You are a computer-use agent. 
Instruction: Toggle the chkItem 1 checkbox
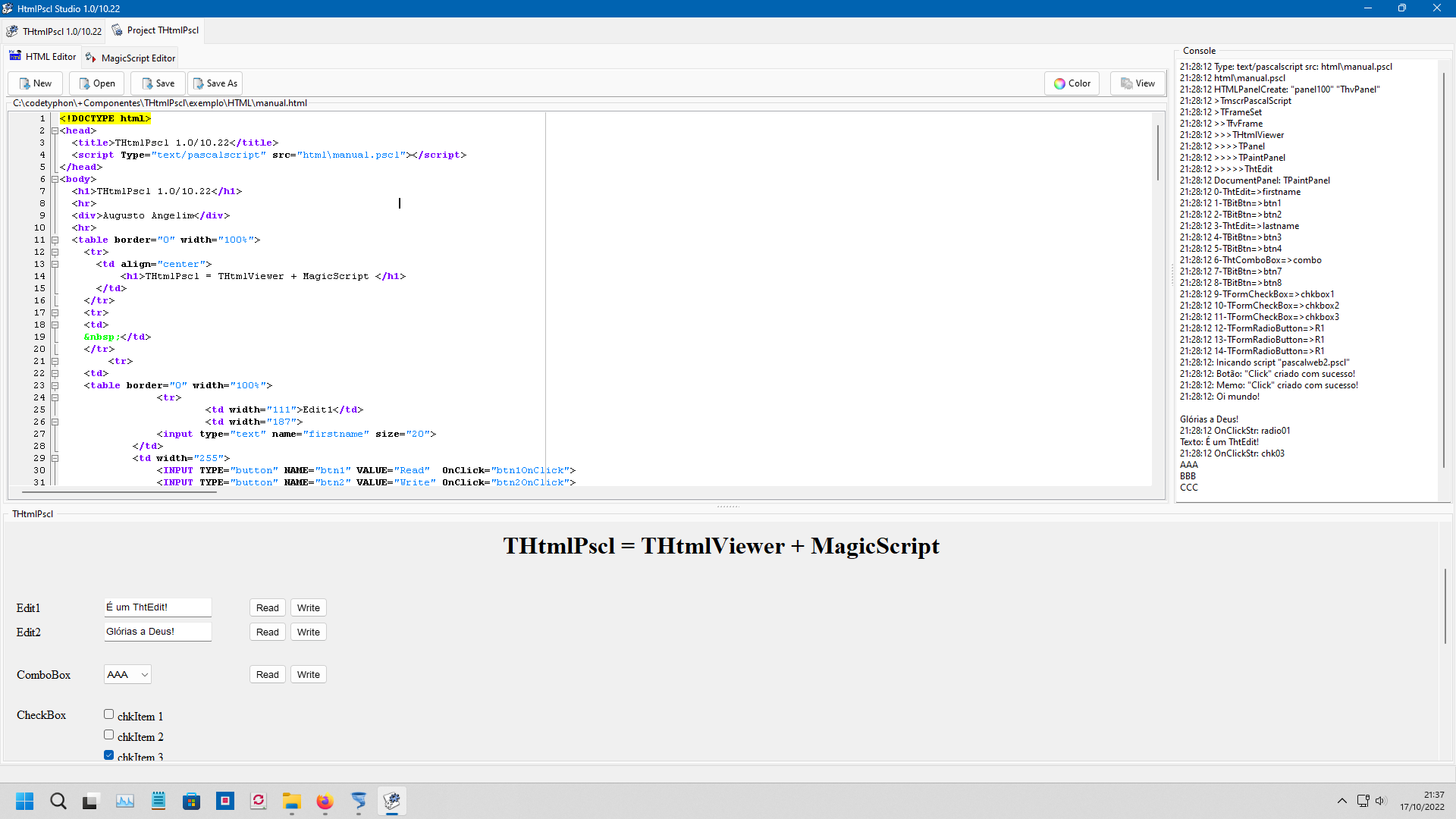click(x=108, y=714)
